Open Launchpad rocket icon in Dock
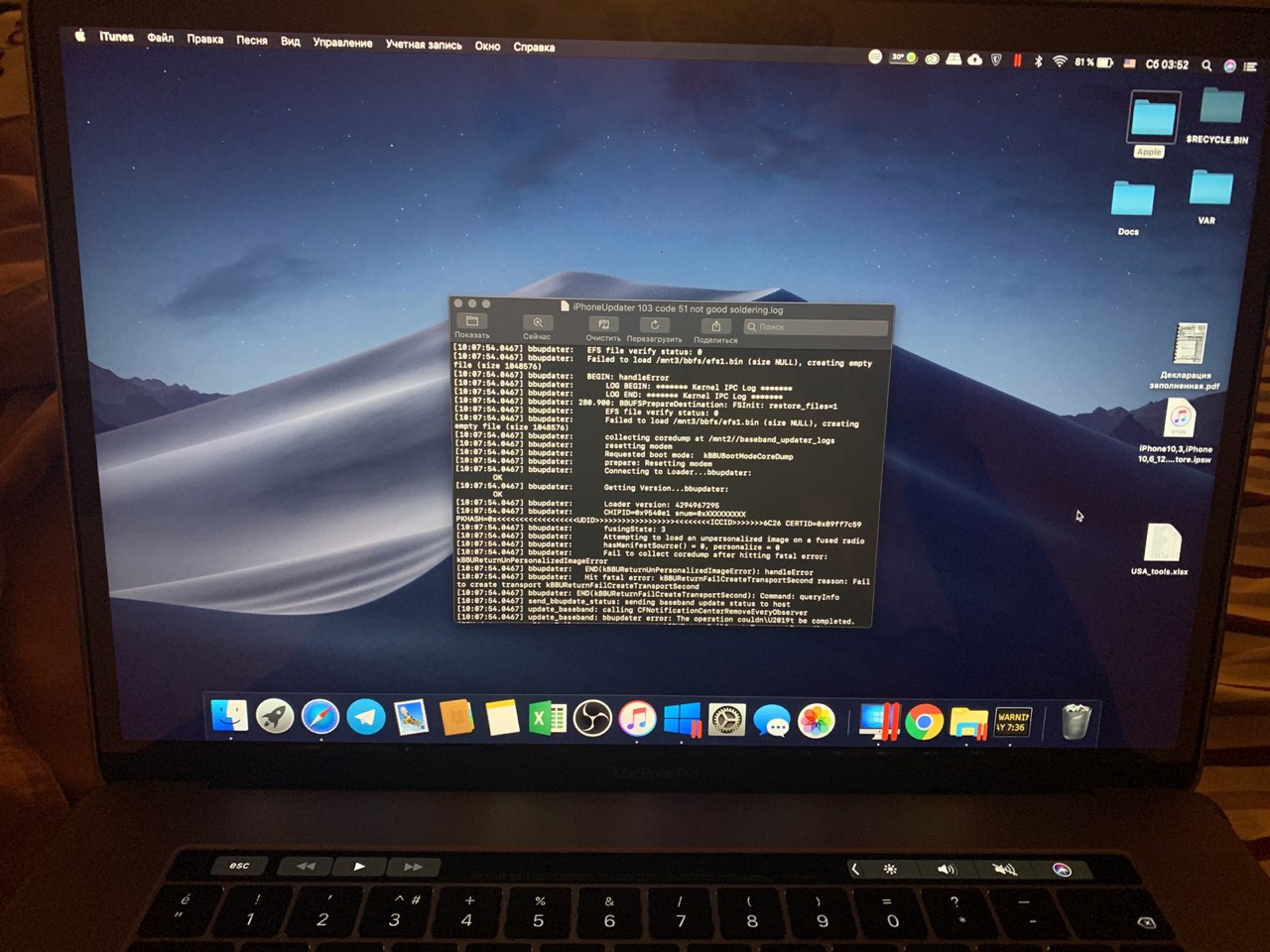The height and width of the screenshot is (952, 1270). tap(275, 716)
